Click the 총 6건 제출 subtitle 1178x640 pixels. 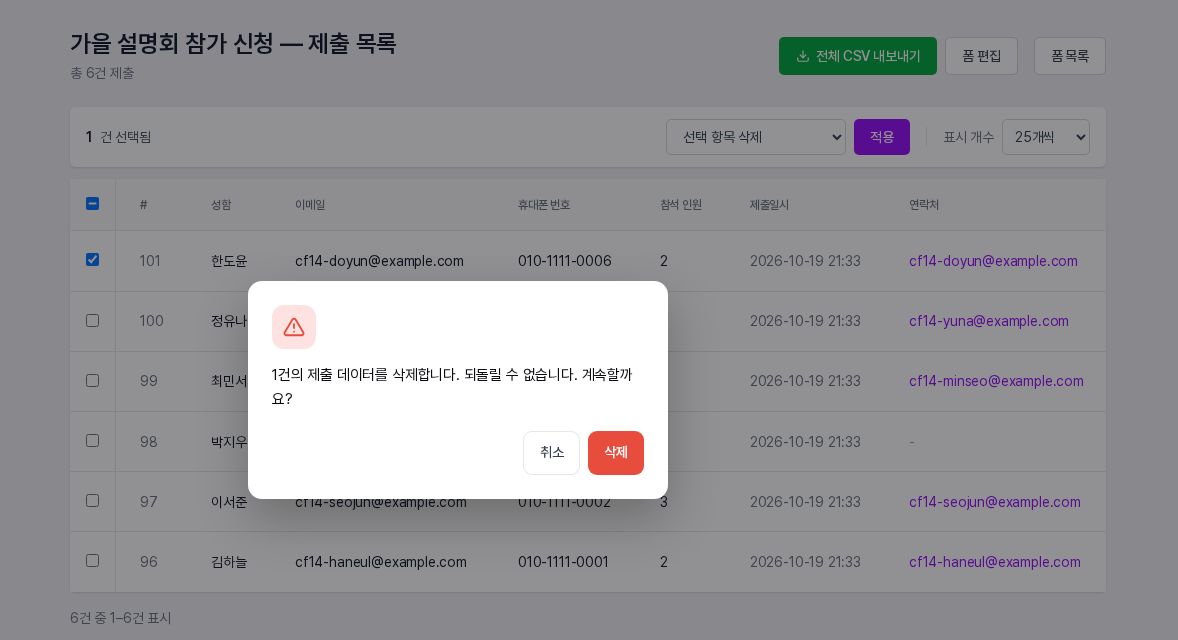point(102,73)
